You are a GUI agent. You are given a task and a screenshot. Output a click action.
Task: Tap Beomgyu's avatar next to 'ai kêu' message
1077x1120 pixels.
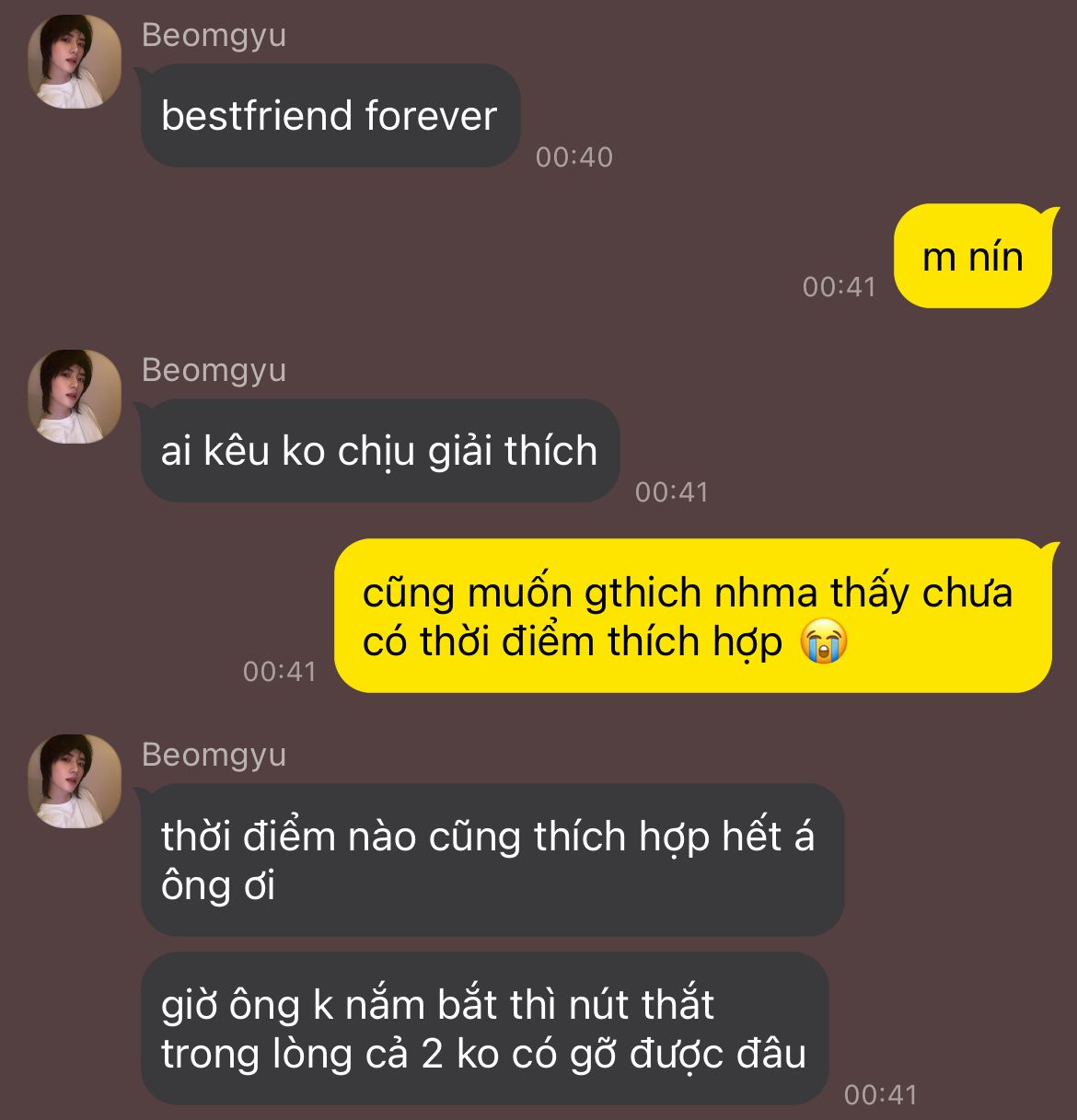(x=75, y=397)
